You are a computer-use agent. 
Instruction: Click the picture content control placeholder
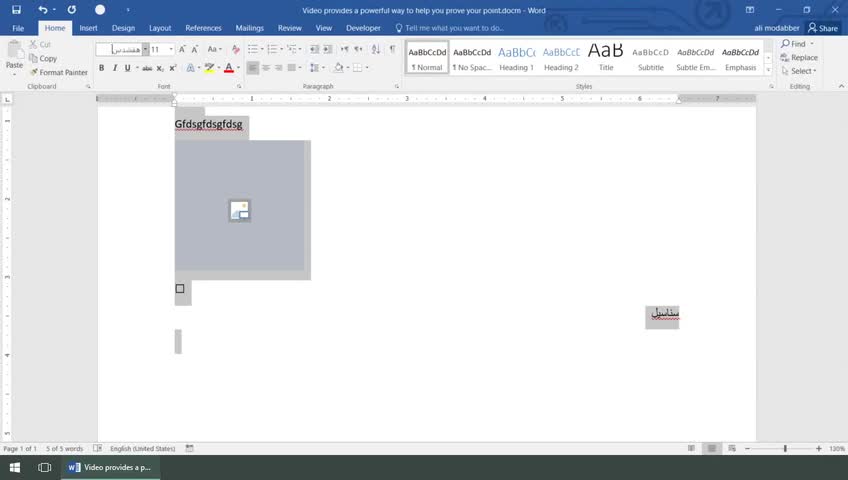click(x=240, y=210)
